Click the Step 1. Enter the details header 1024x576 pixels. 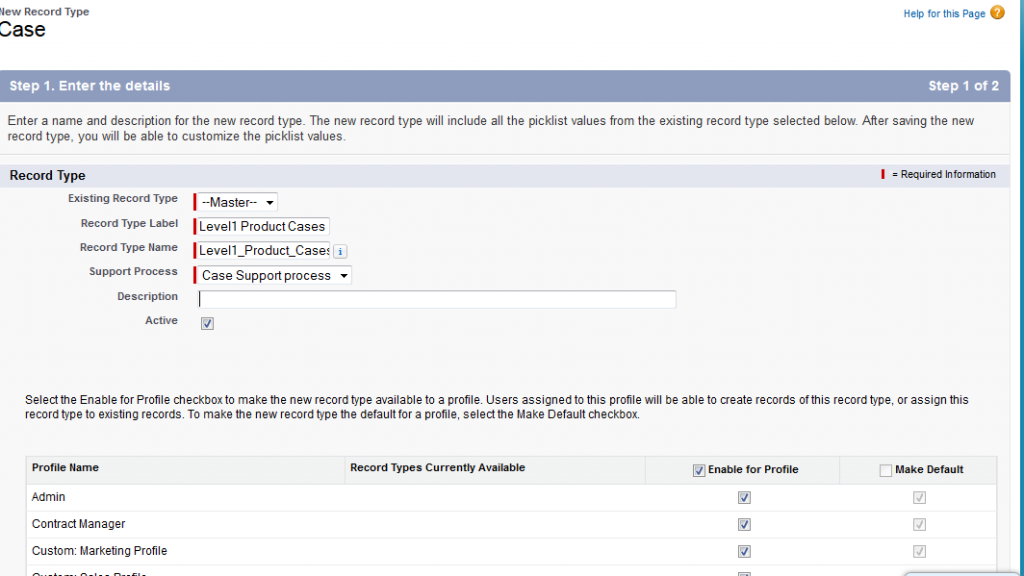tap(90, 86)
